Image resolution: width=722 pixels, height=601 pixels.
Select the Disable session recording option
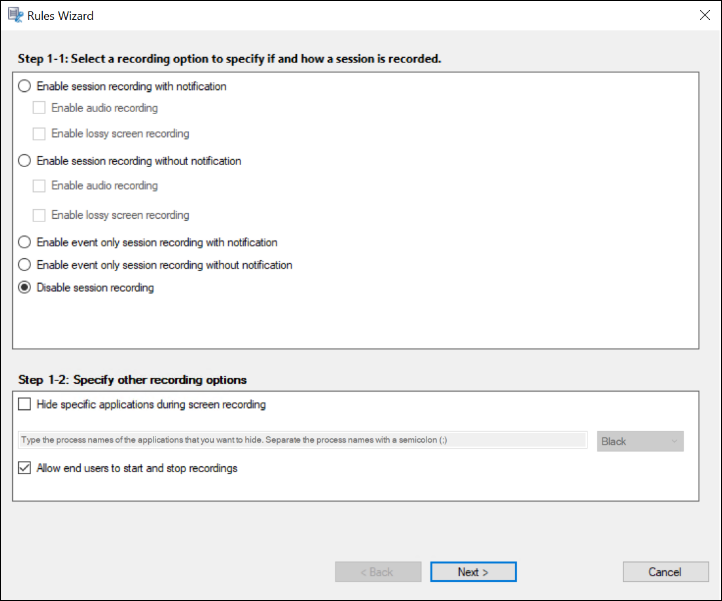(x=25, y=288)
